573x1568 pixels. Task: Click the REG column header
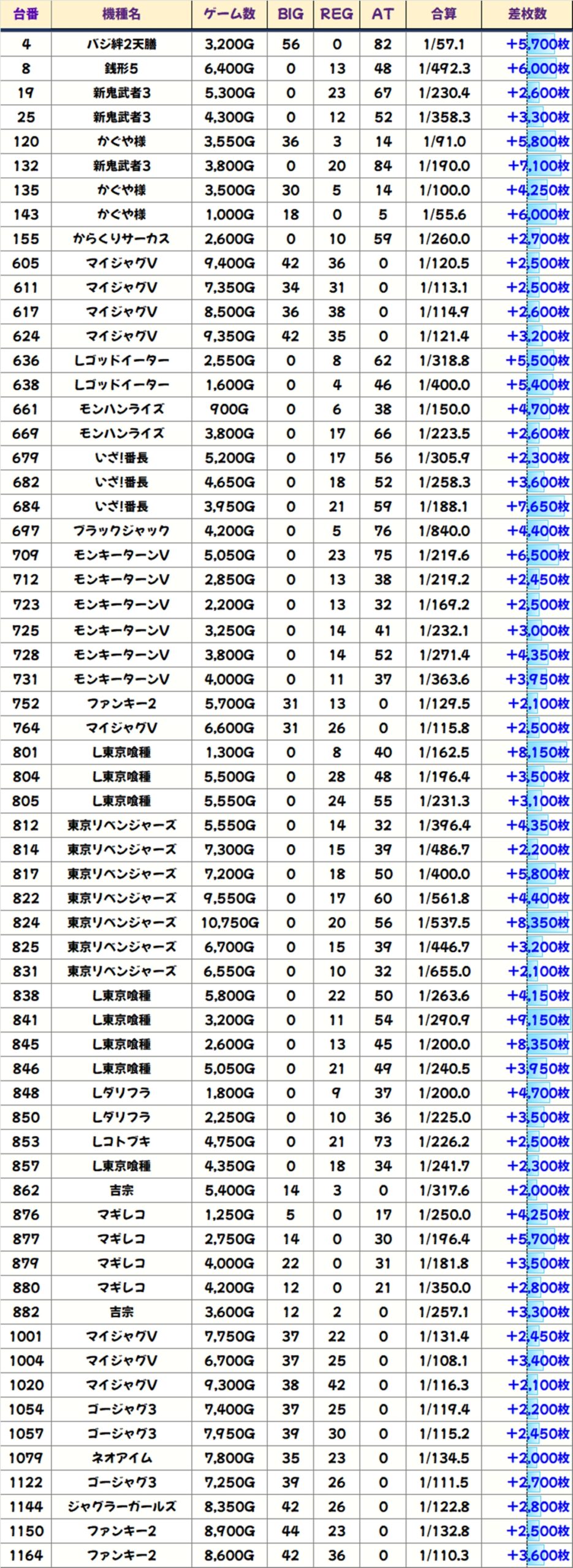point(336,14)
